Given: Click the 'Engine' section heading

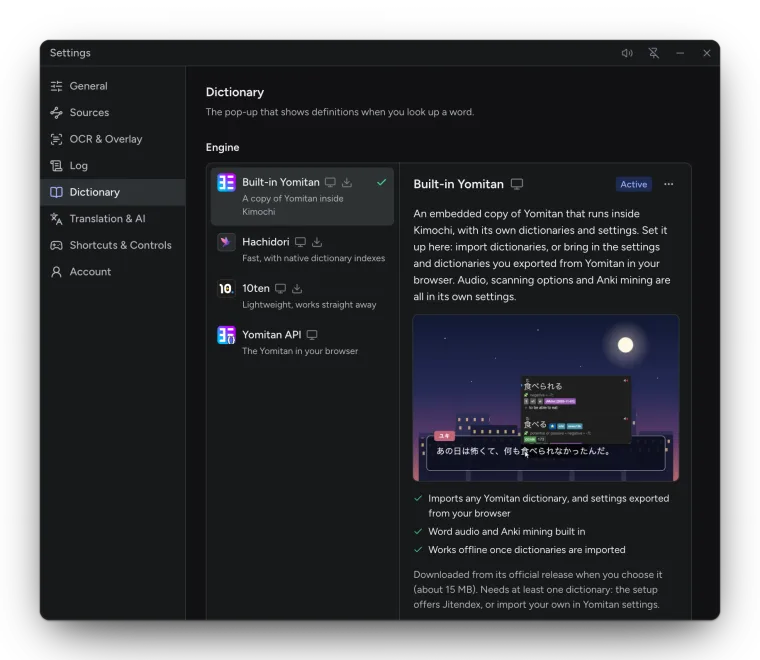Looking at the screenshot, I should [x=222, y=147].
